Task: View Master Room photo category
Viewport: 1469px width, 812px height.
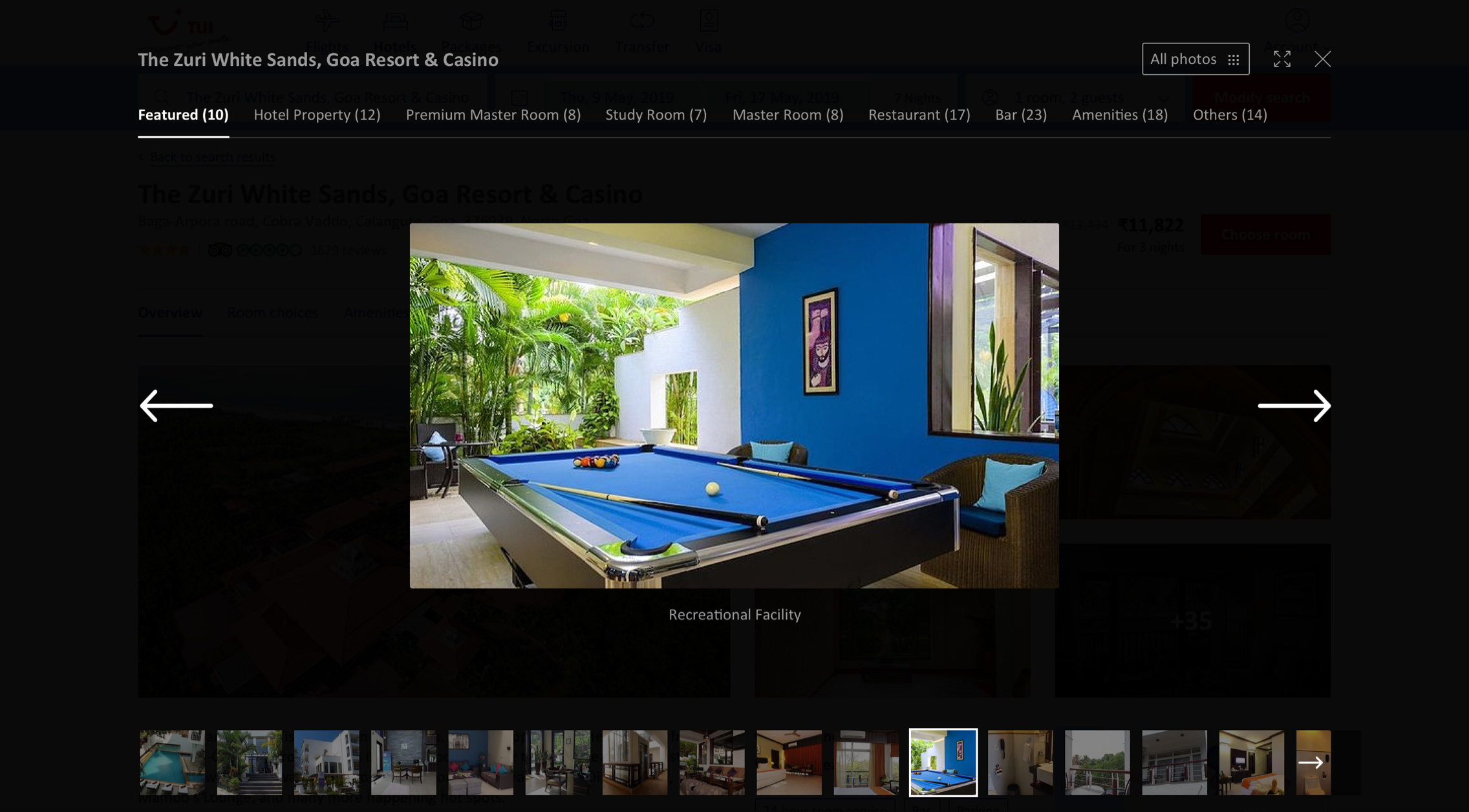Action: (x=788, y=115)
